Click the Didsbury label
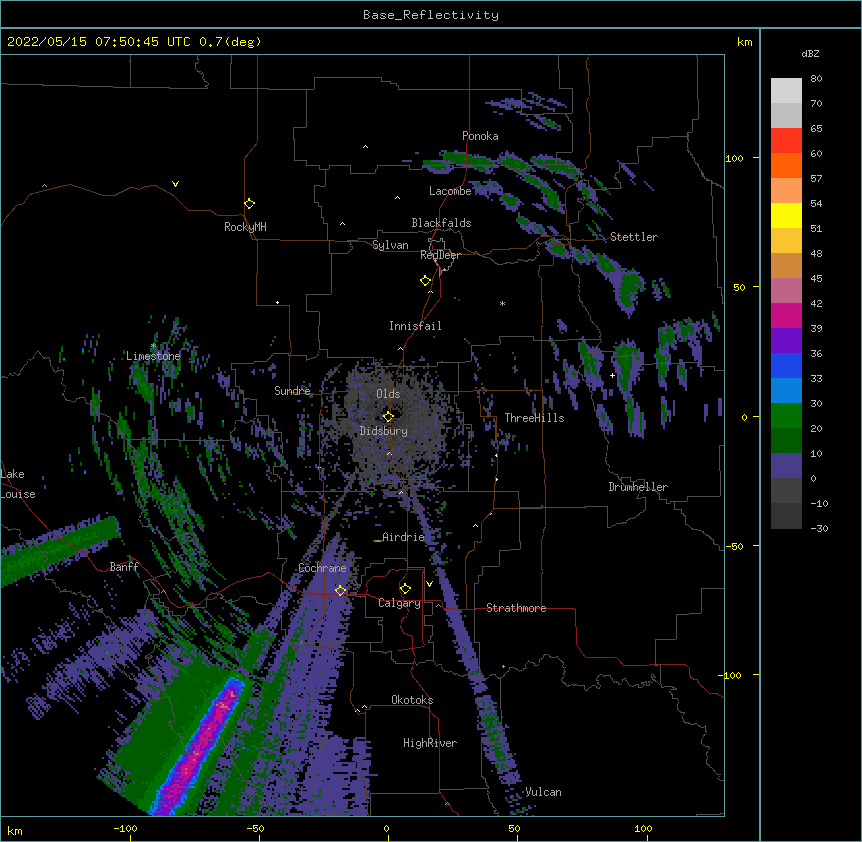 (x=384, y=431)
